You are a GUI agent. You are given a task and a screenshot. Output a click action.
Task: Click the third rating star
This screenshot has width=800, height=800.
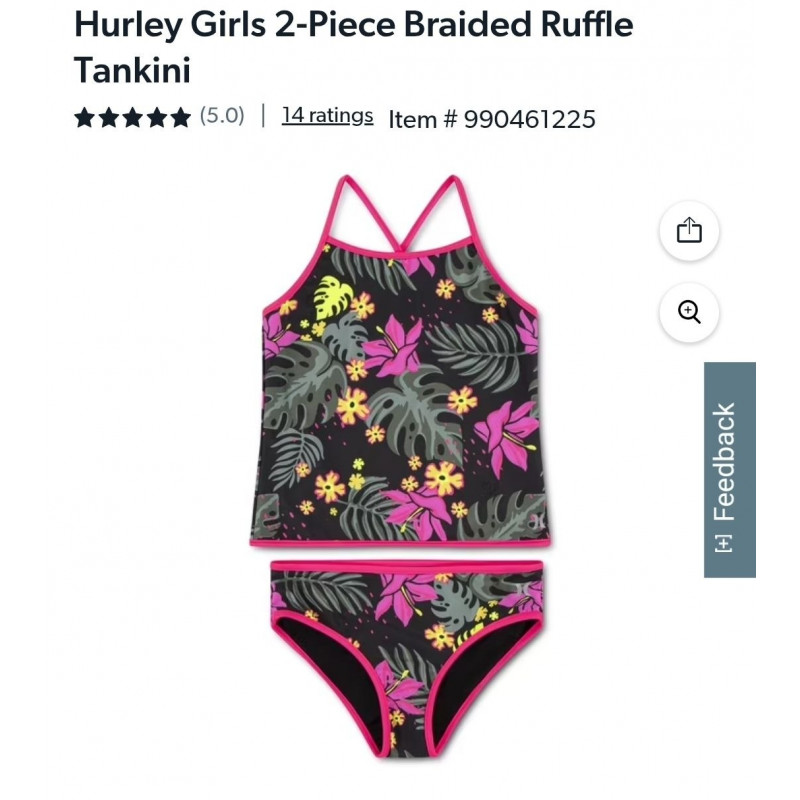pyautogui.click(x=132, y=117)
